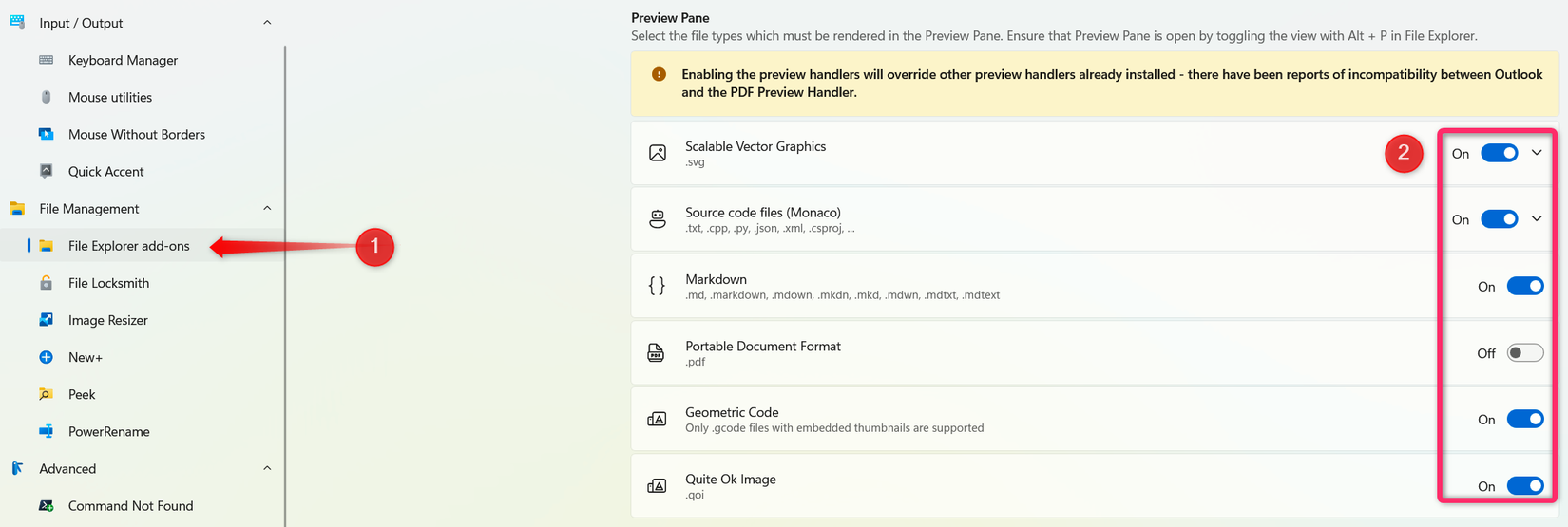Select the New+ plus icon
Screen dimensions: 1568x527
pos(46,357)
